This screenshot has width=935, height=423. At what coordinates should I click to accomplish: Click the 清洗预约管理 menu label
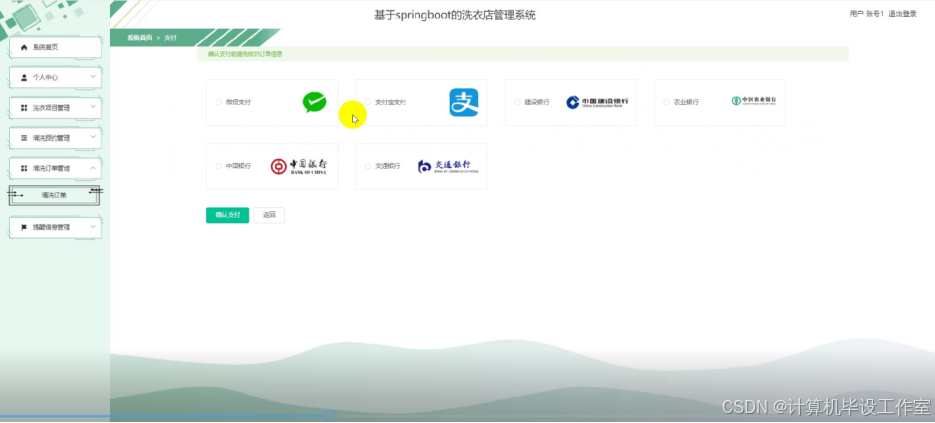pyautogui.click(x=51, y=138)
